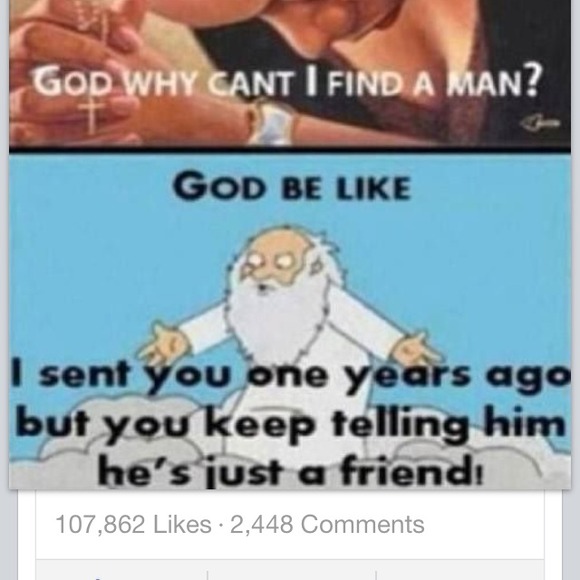Tap the small signature watermark on top photo
The height and width of the screenshot is (580, 580).
click(542, 123)
